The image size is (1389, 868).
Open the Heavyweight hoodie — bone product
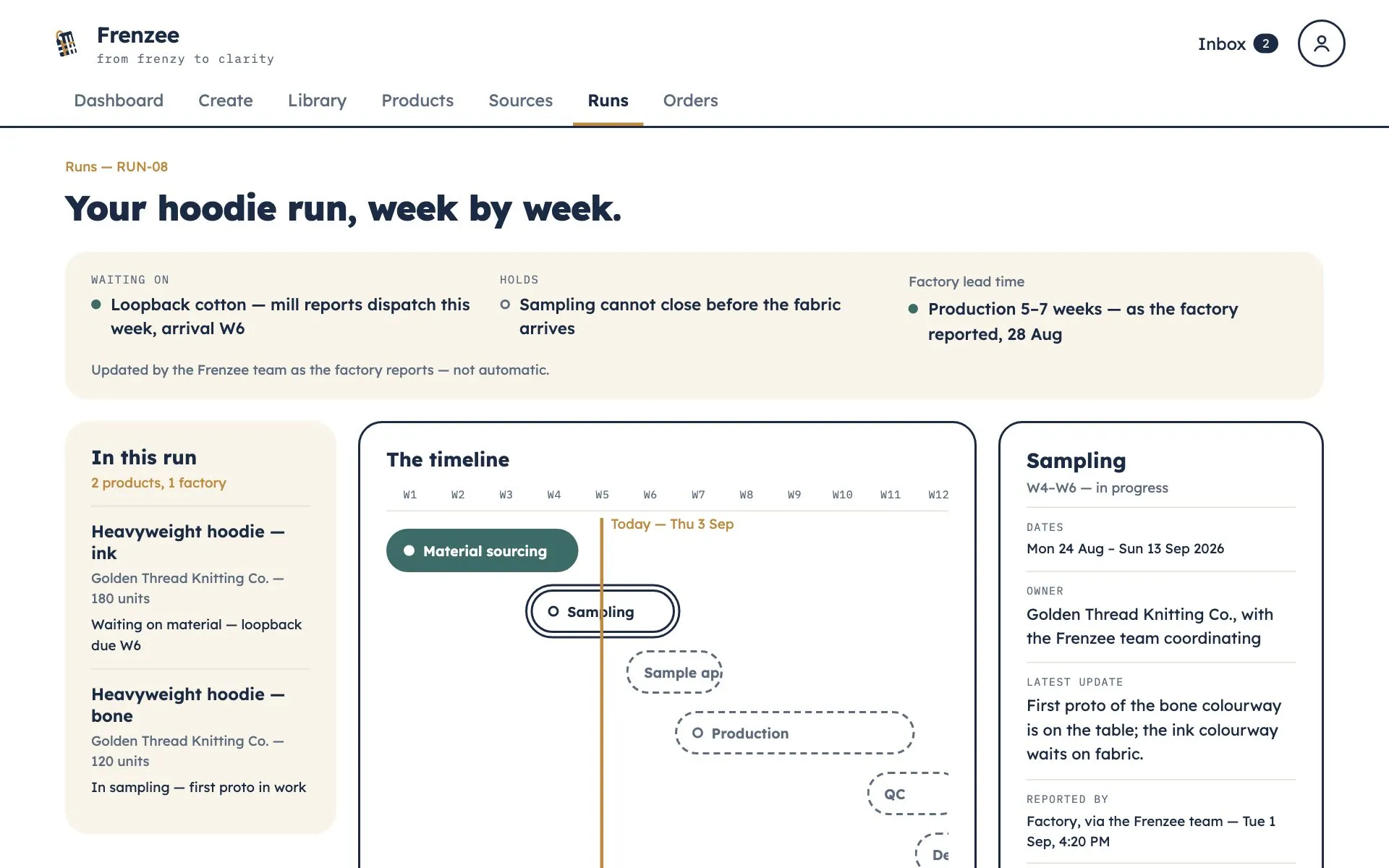pos(188,705)
